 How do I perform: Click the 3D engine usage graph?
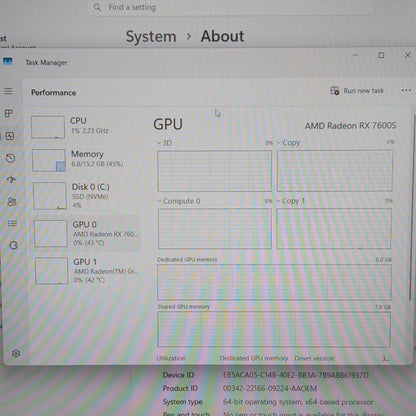click(215, 171)
